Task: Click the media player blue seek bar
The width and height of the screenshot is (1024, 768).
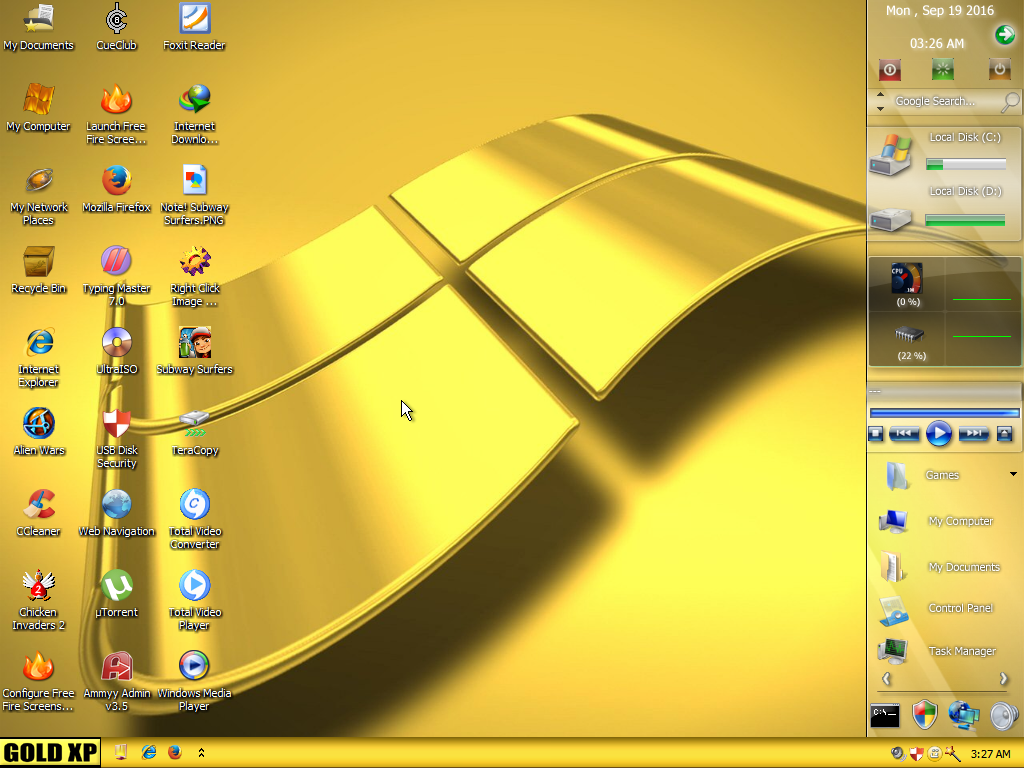Action: click(944, 412)
